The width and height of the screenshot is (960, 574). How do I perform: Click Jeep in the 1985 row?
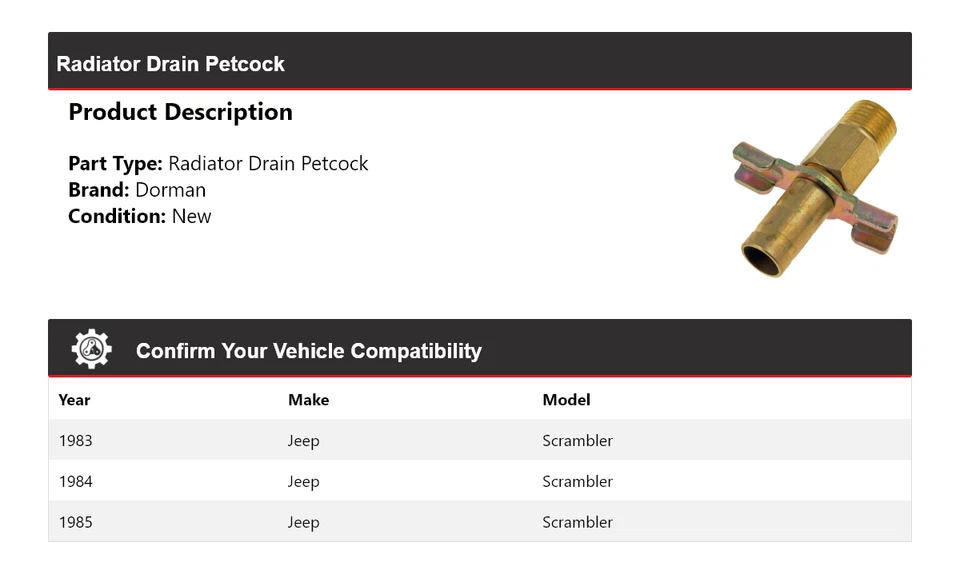pyautogui.click(x=303, y=523)
